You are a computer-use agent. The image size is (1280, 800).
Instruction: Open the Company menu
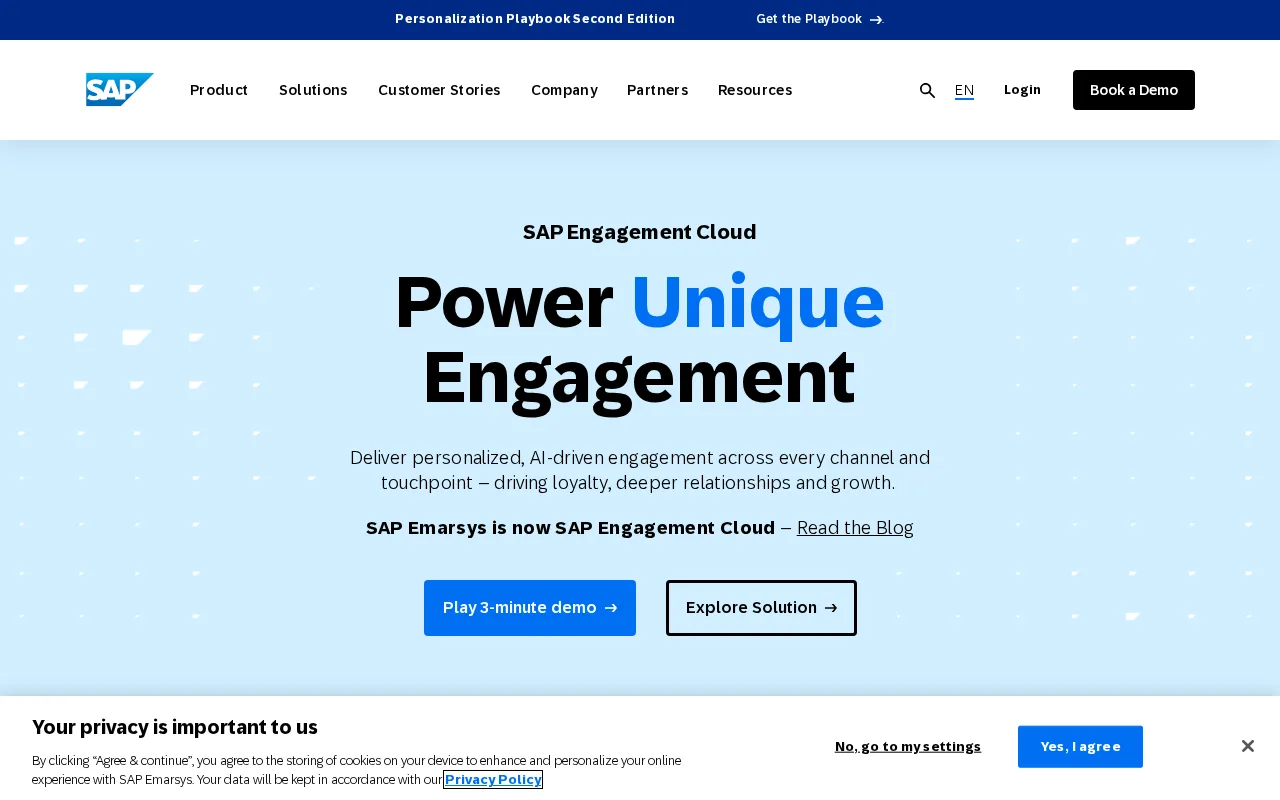click(x=564, y=90)
